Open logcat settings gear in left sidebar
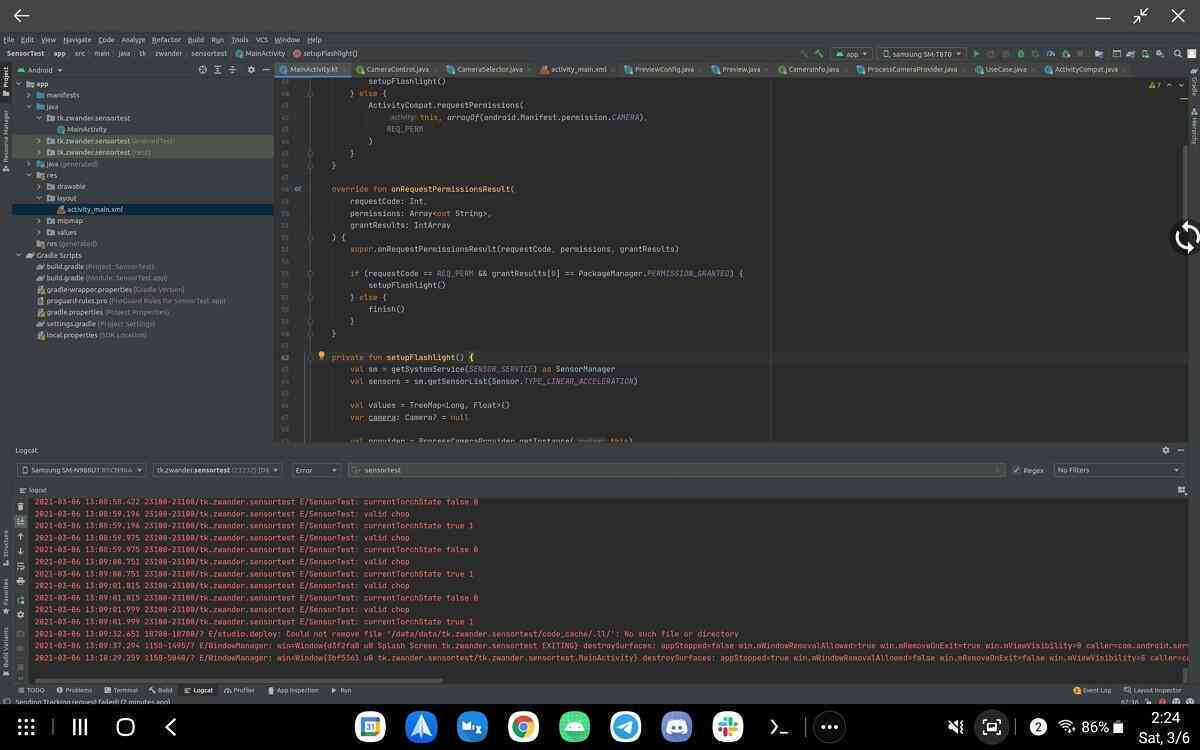The width and height of the screenshot is (1200, 750). 20,614
